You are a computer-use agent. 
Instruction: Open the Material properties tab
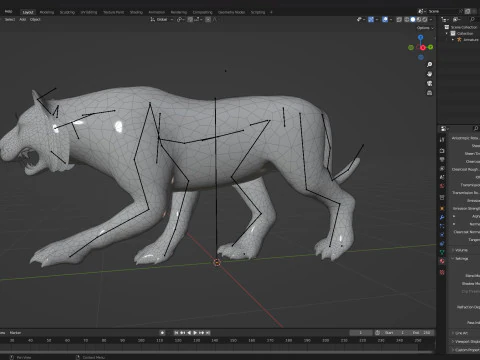[442, 261]
